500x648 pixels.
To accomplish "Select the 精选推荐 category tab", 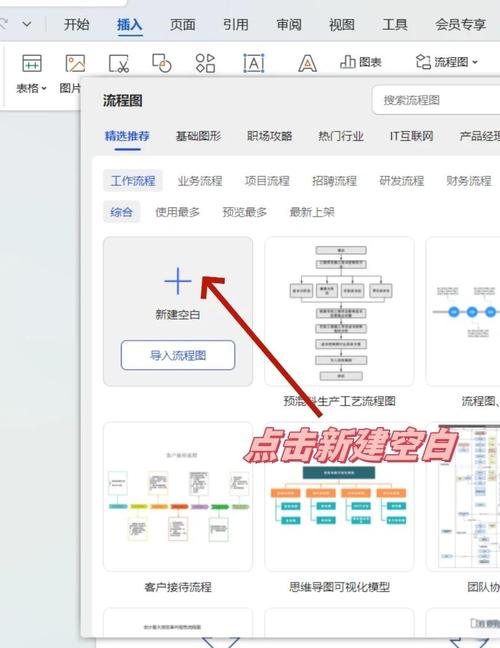I will pos(127,136).
